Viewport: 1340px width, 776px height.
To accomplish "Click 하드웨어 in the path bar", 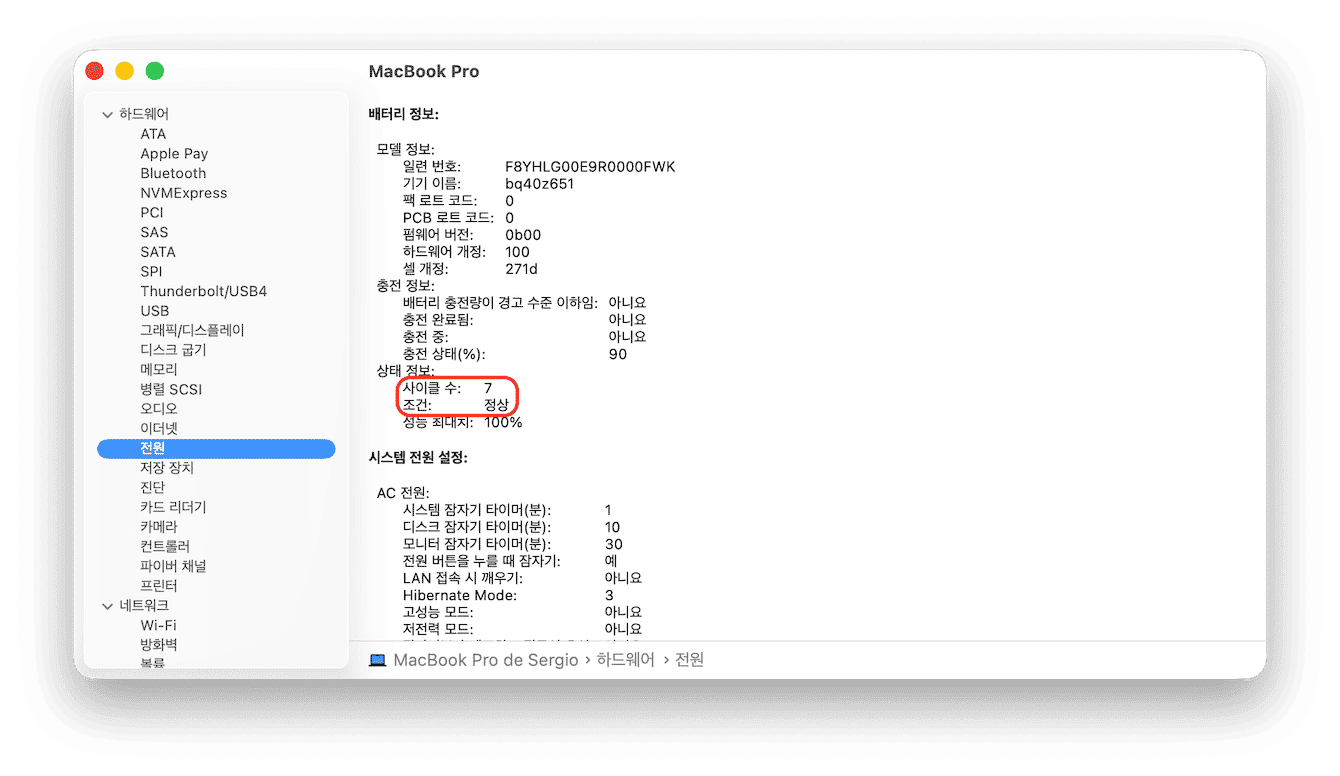I will point(626,660).
